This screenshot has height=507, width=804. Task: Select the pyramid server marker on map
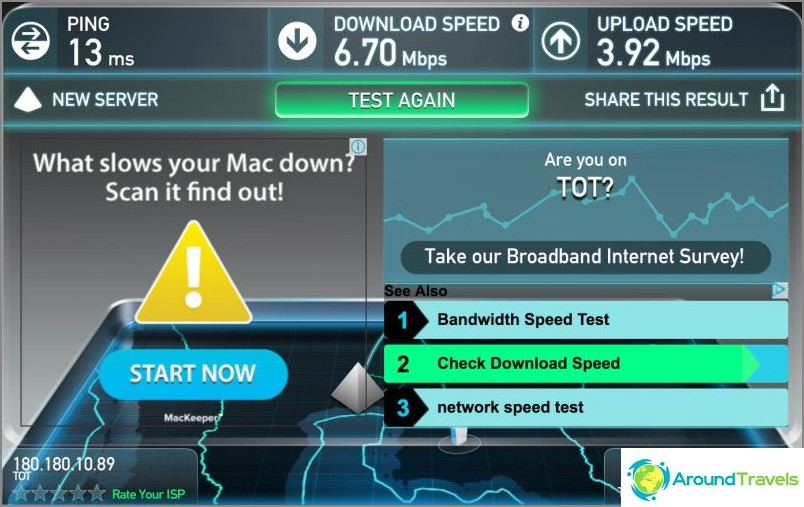point(358,388)
